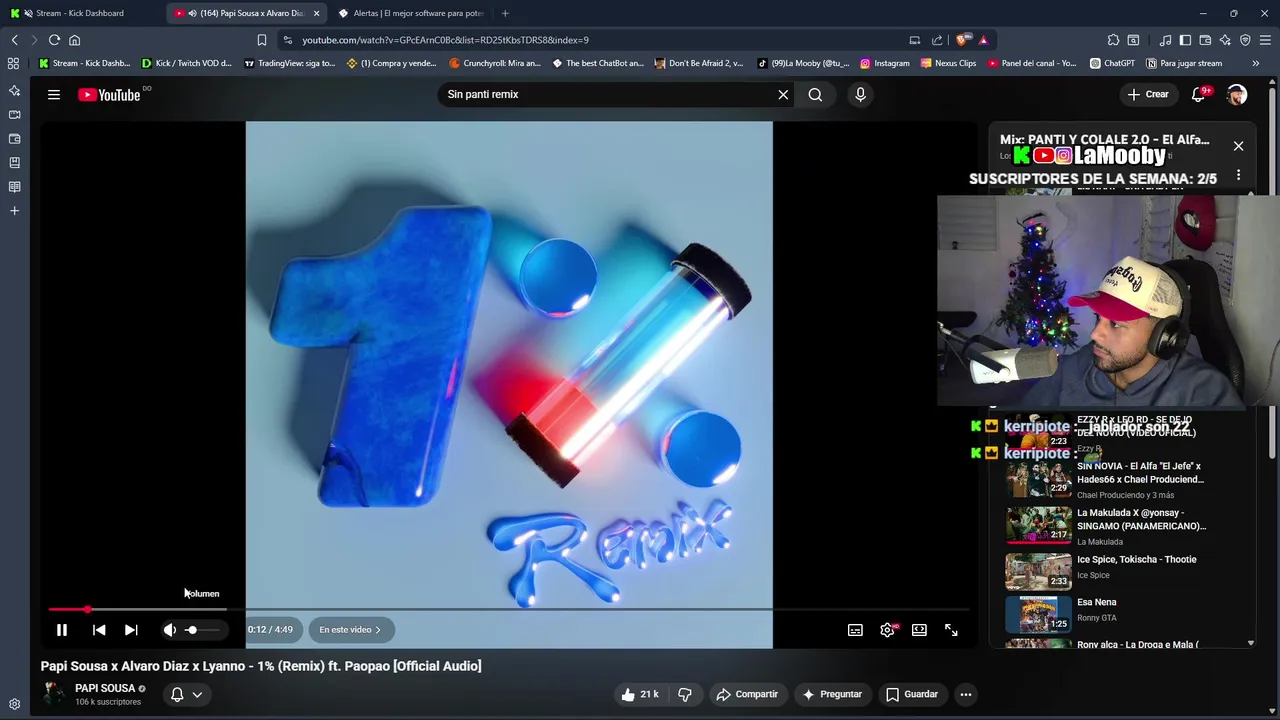Go to the YouTube home logo

(x=110, y=94)
